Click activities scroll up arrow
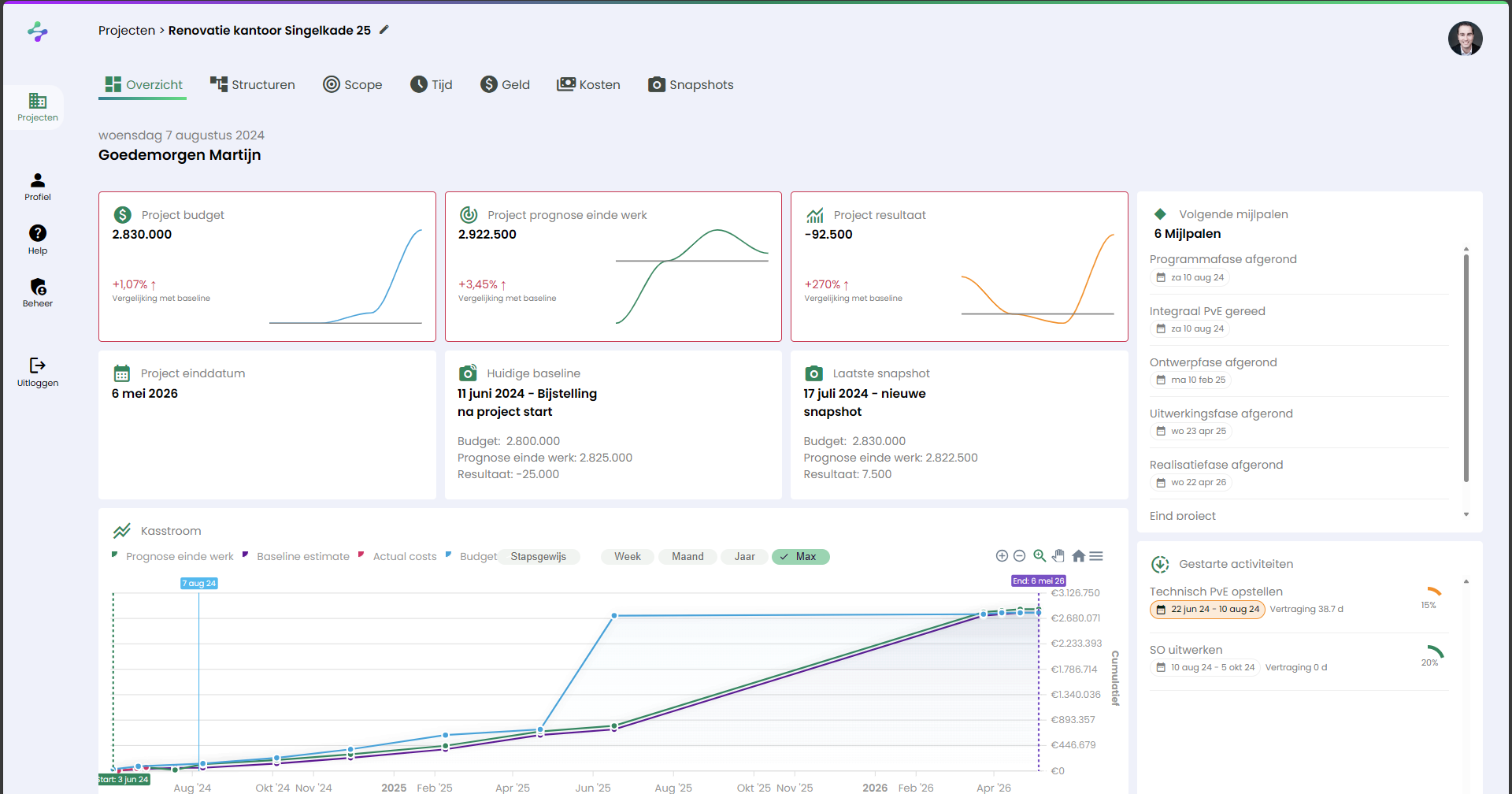 pos(1466,581)
